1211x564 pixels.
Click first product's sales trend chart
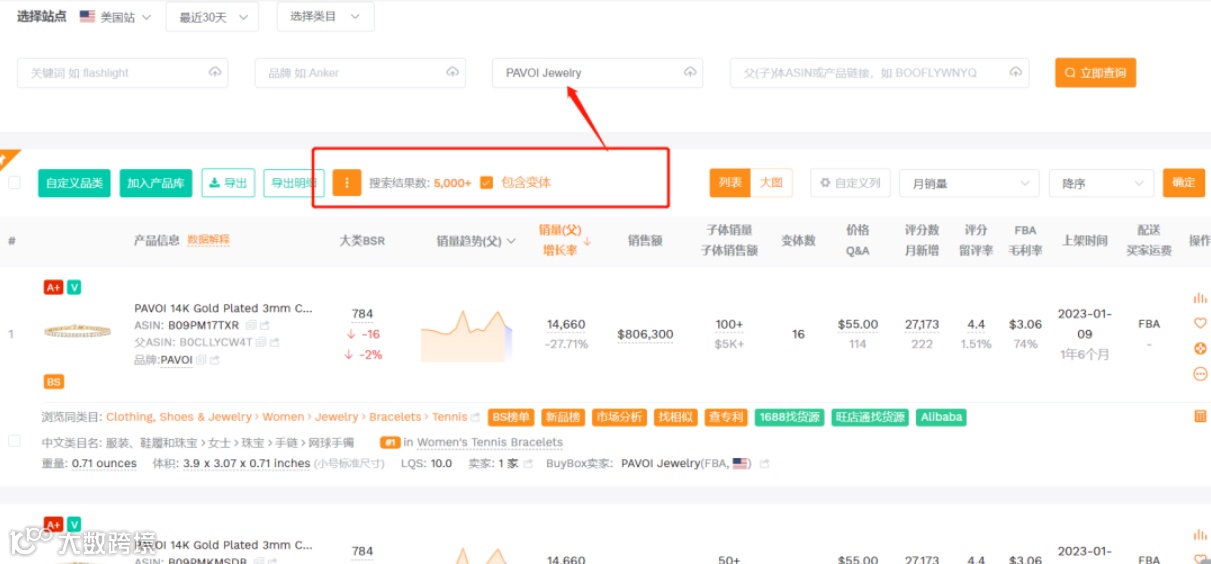466,335
